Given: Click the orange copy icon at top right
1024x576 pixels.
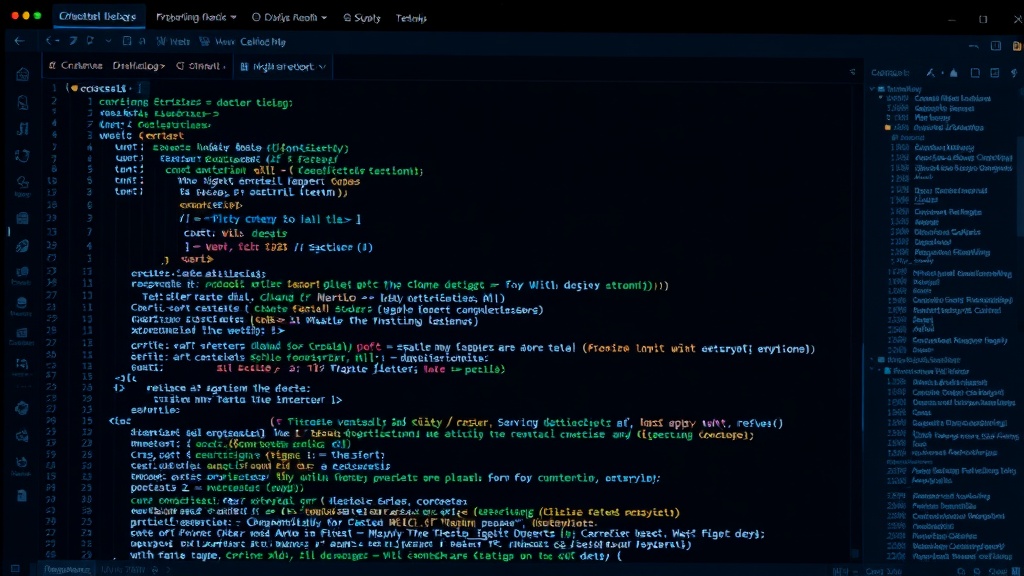Looking at the screenshot, I should 1017,46.
